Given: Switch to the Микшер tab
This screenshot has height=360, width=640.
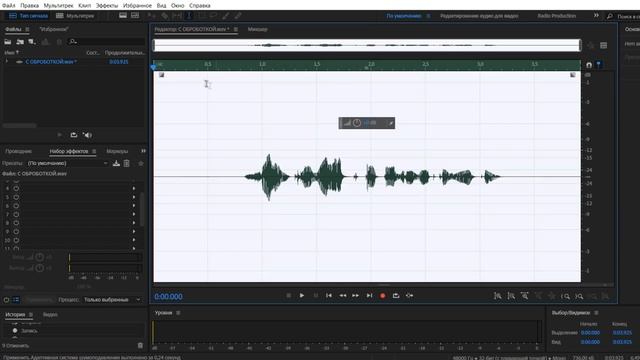Looking at the screenshot, I should coord(258,29).
